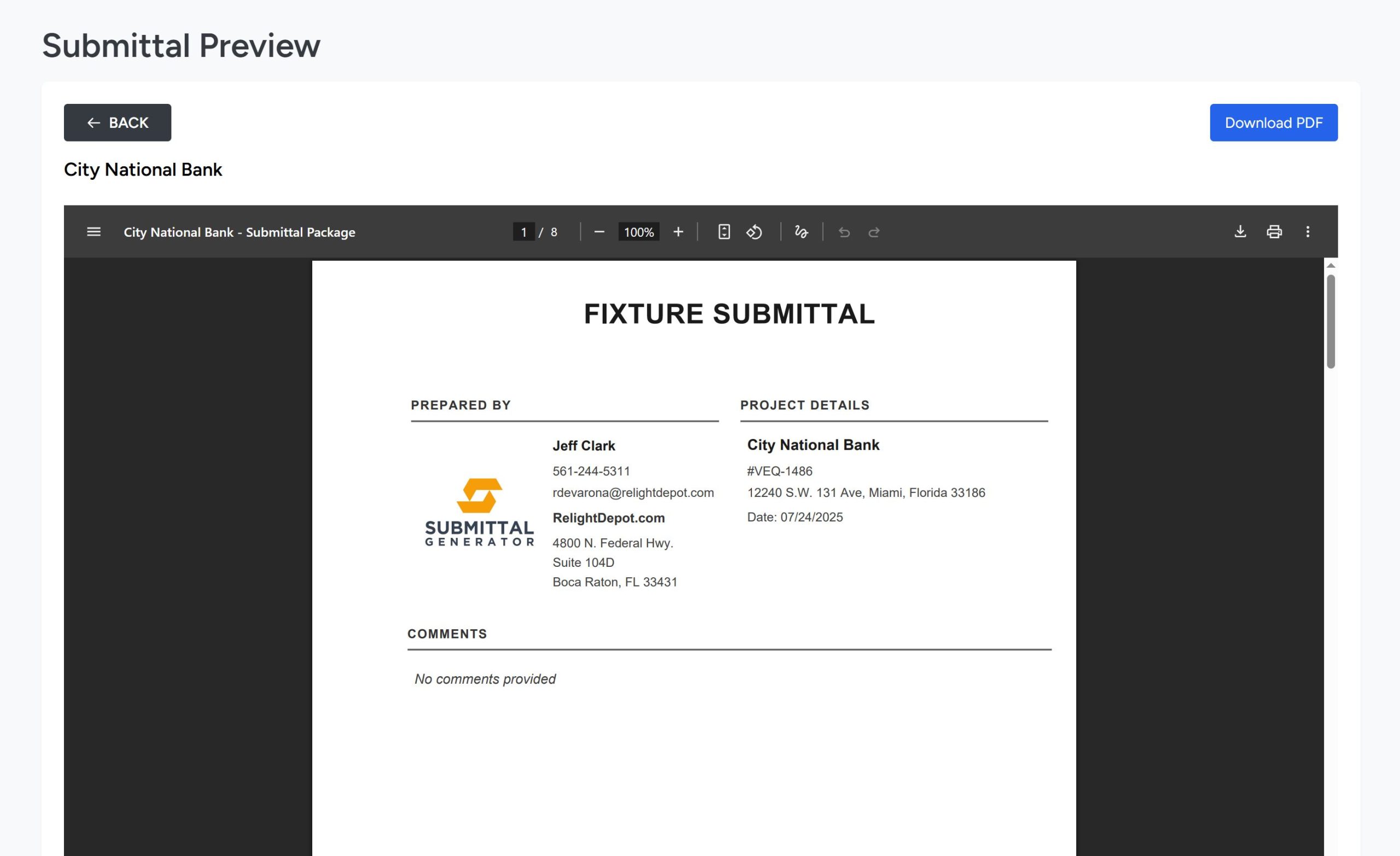1400x856 pixels.
Task: Click the page number input field
Action: tap(523, 232)
